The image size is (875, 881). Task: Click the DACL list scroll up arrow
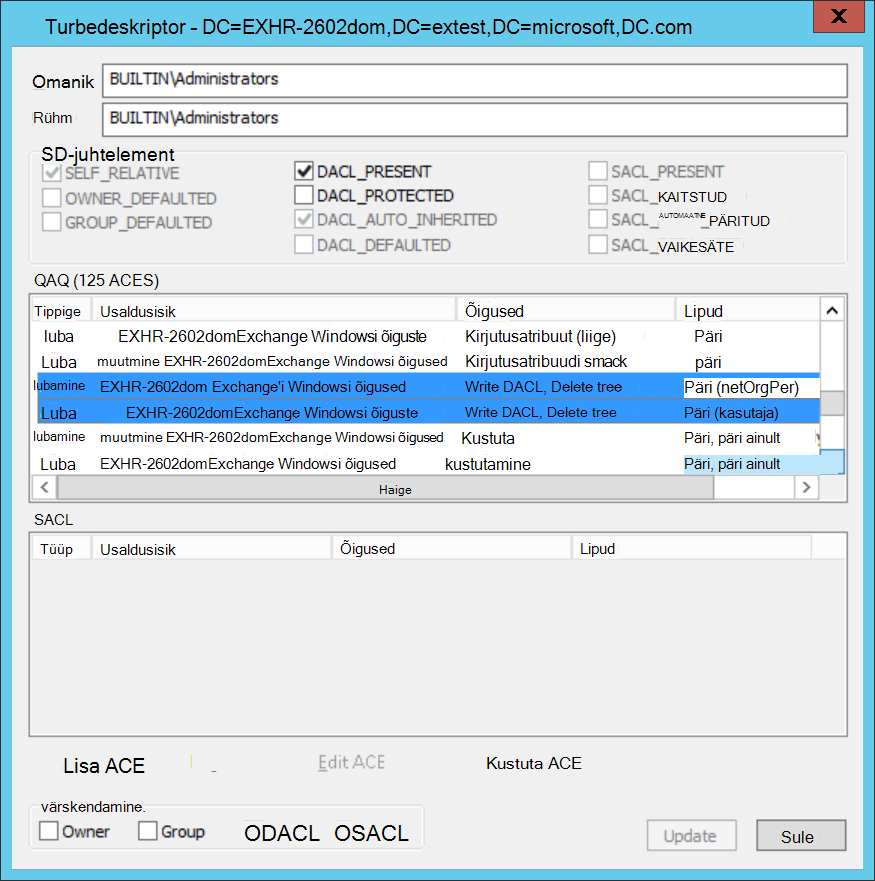(x=832, y=310)
